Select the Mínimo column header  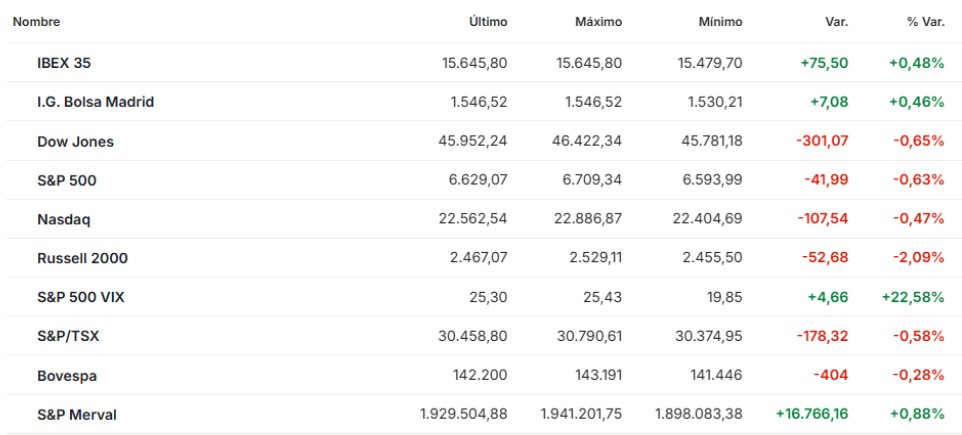(x=720, y=21)
